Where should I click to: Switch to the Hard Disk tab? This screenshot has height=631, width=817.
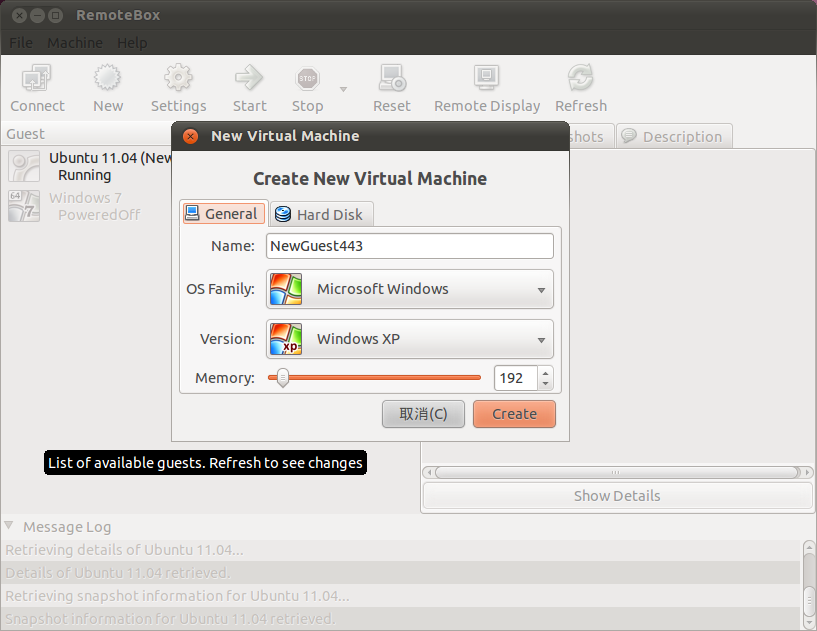[321, 215]
